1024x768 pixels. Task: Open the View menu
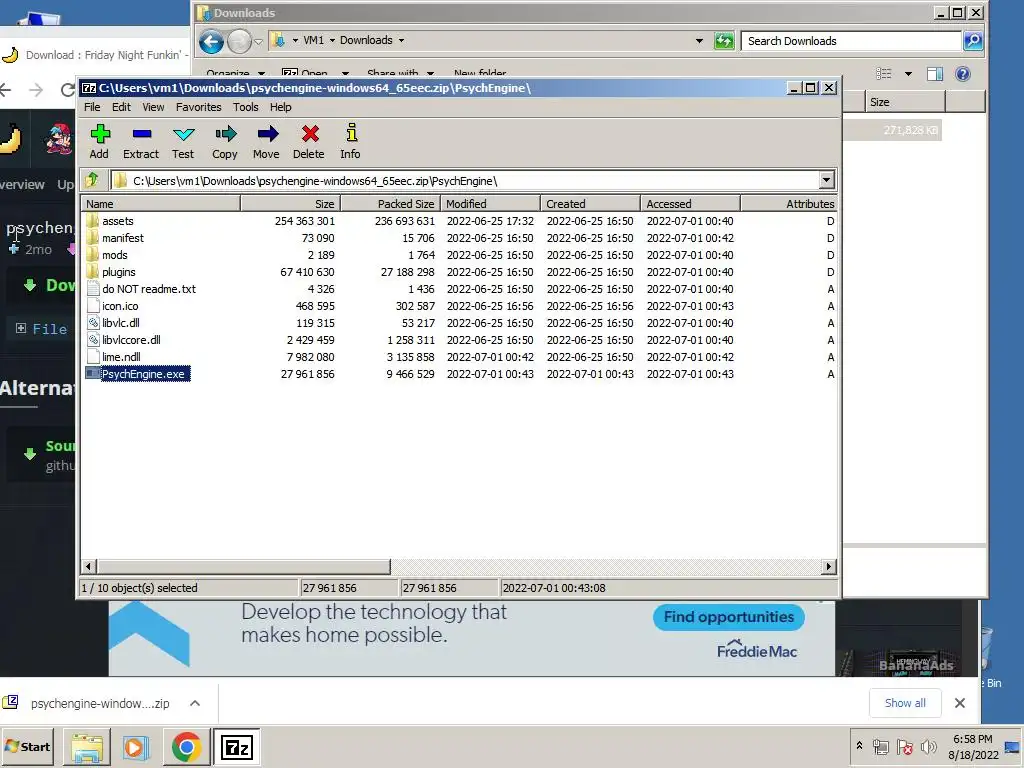click(x=153, y=107)
